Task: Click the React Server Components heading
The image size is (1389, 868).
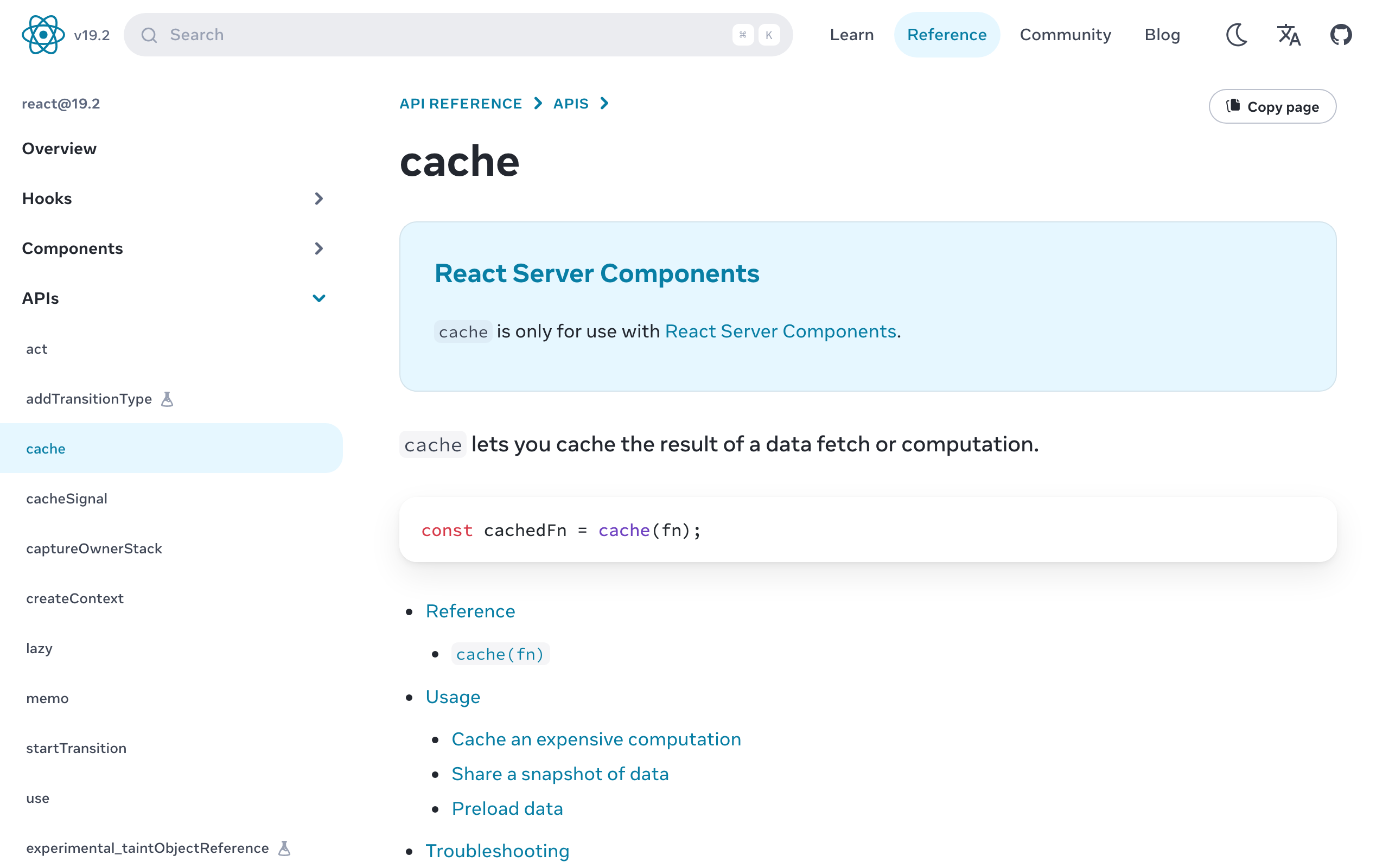Action: 596,273
